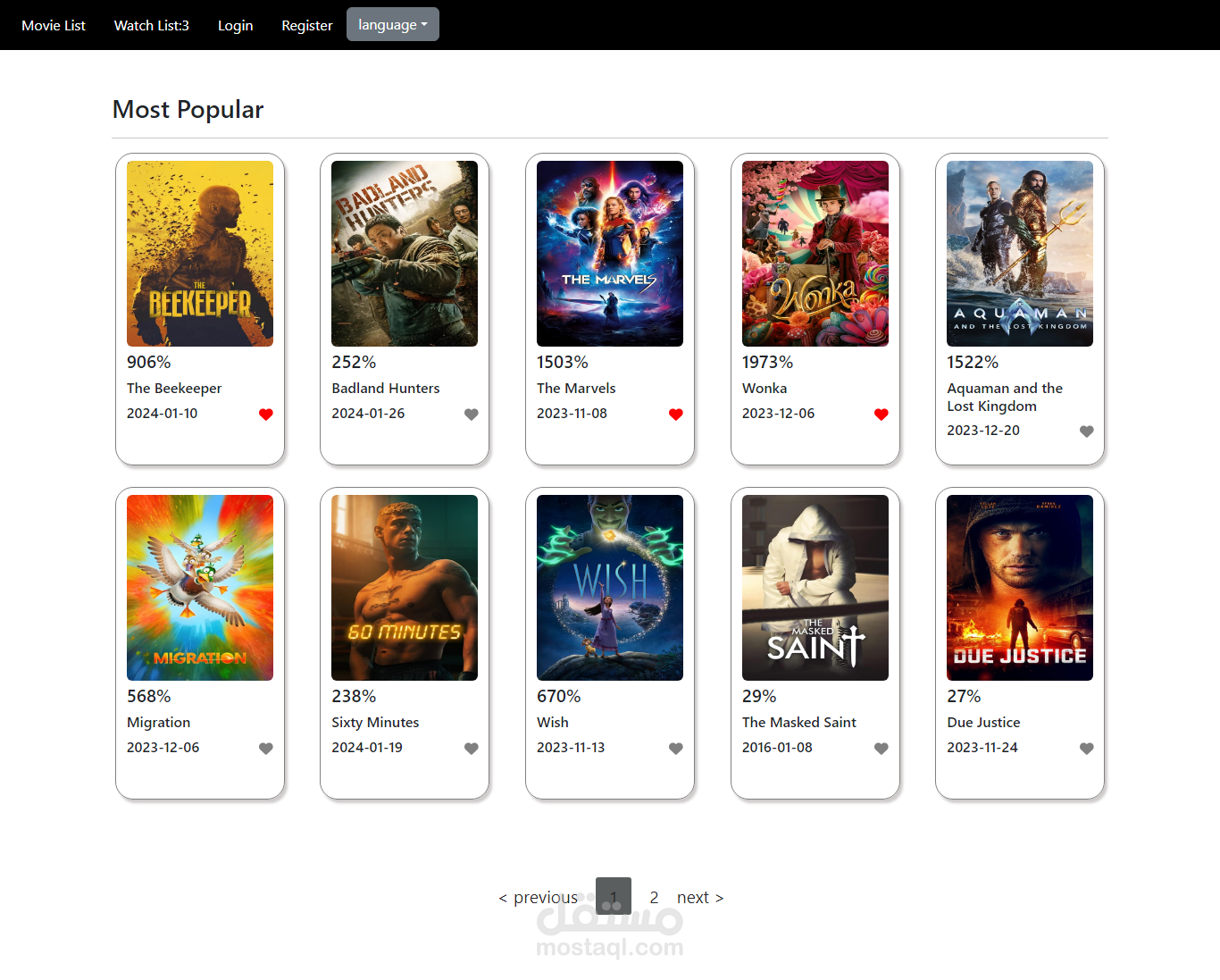This screenshot has height=980, width=1220.
Task: Open the Migration movie poster
Action: tap(200, 588)
